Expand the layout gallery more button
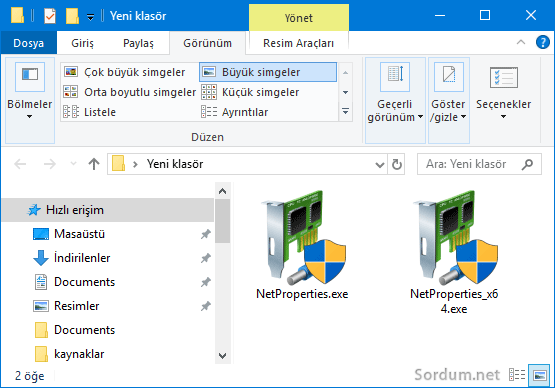Image resolution: width=555 pixels, height=388 pixels. 345,112
